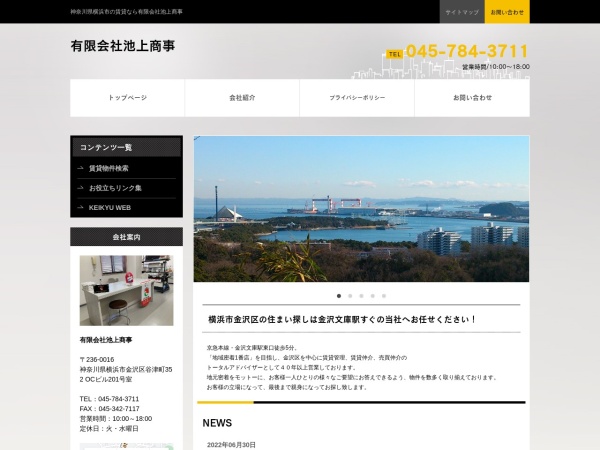Open the お問い合わせ item in main navigation
The width and height of the screenshot is (600, 450).
tap(472, 98)
